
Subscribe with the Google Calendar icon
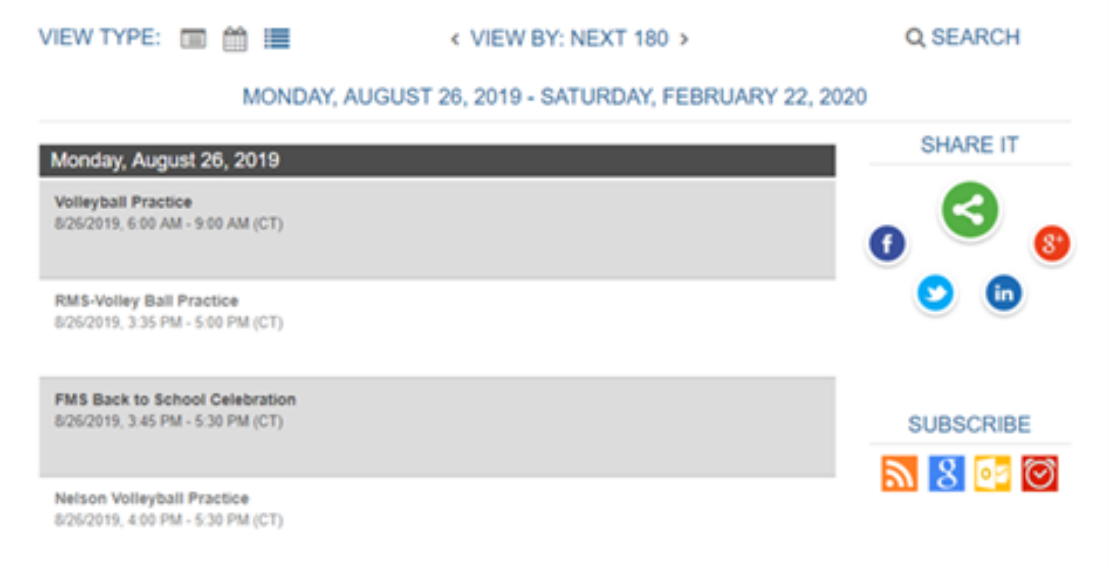click(x=946, y=474)
